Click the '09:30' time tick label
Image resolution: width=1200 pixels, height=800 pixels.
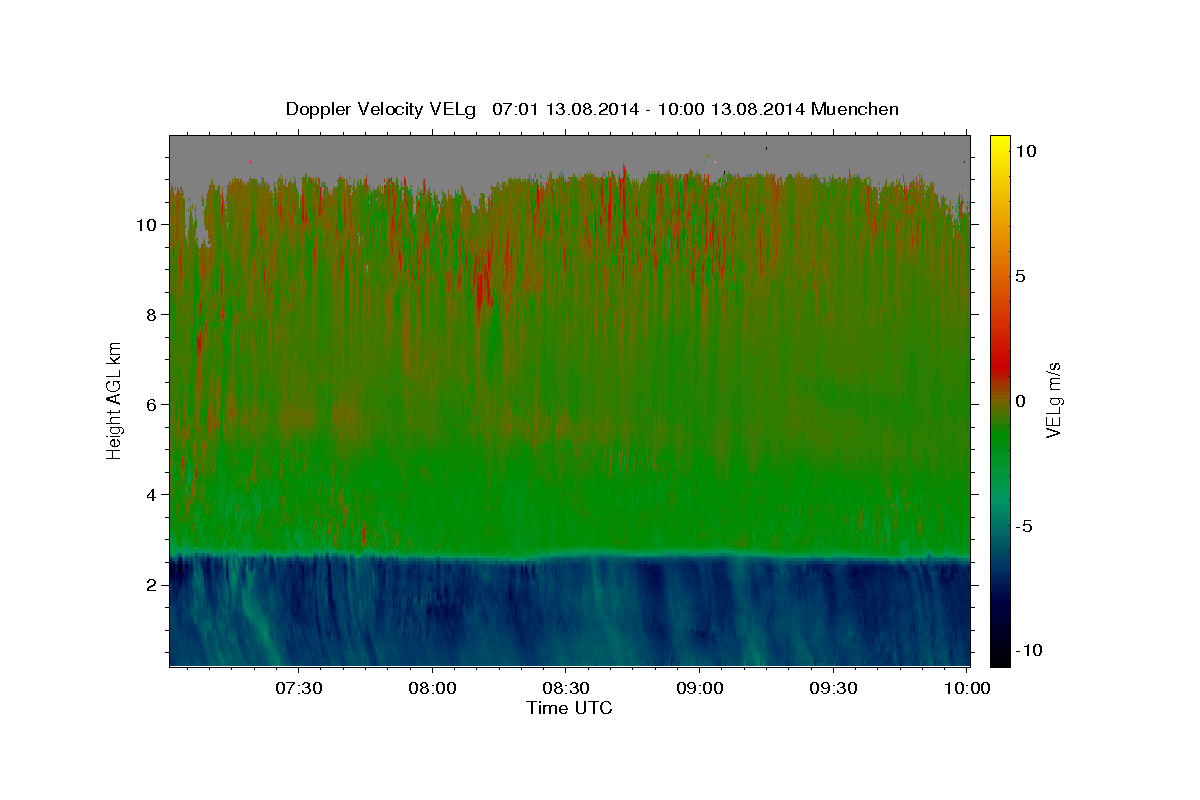tap(833, 689)
